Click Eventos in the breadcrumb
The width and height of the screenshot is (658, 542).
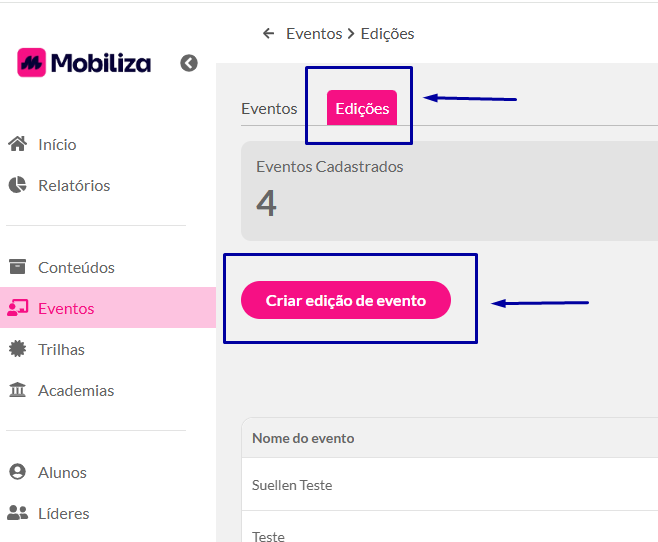pyautogui.click(x=314, y=34)
